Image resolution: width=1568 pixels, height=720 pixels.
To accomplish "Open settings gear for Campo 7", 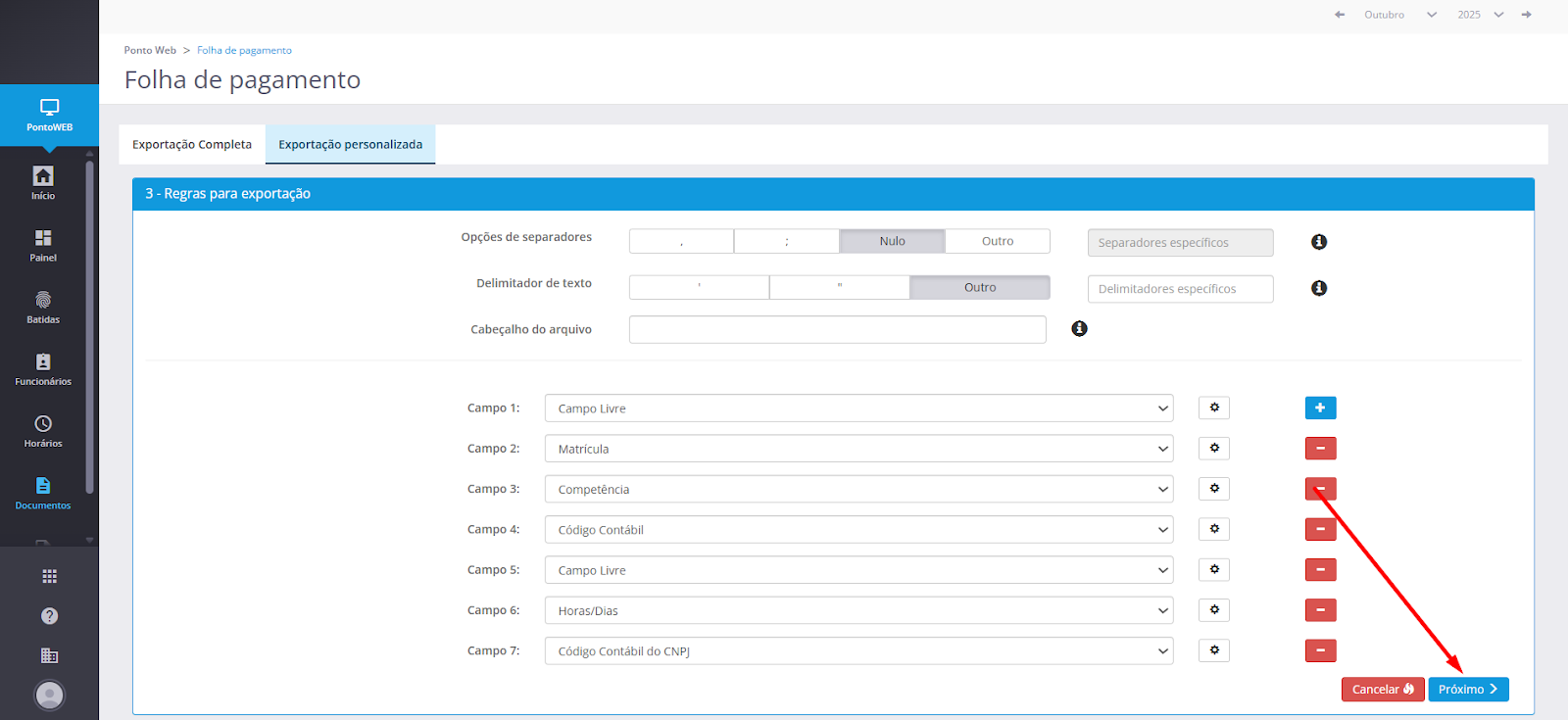I will (x=1214, y=649).
